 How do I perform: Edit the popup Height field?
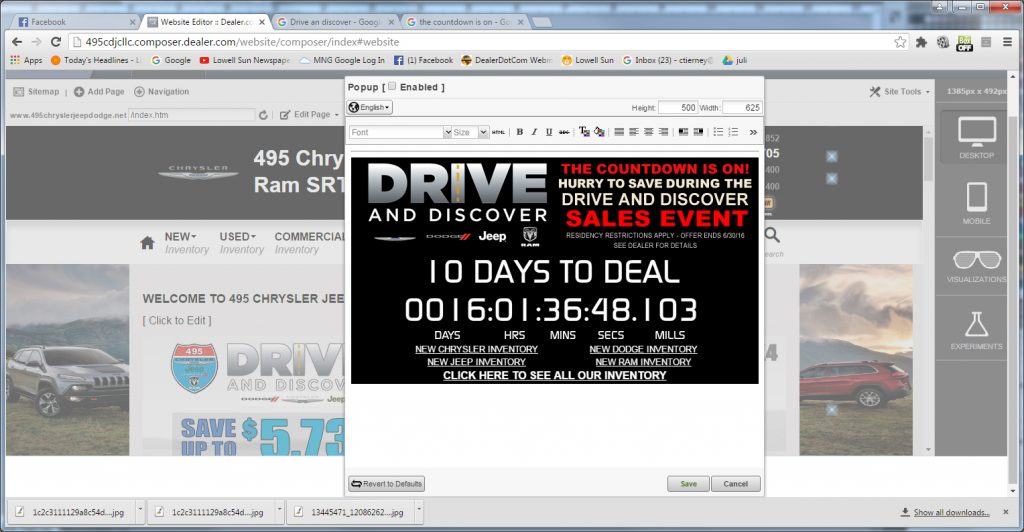pyautogui.click(x=678, y=108)
